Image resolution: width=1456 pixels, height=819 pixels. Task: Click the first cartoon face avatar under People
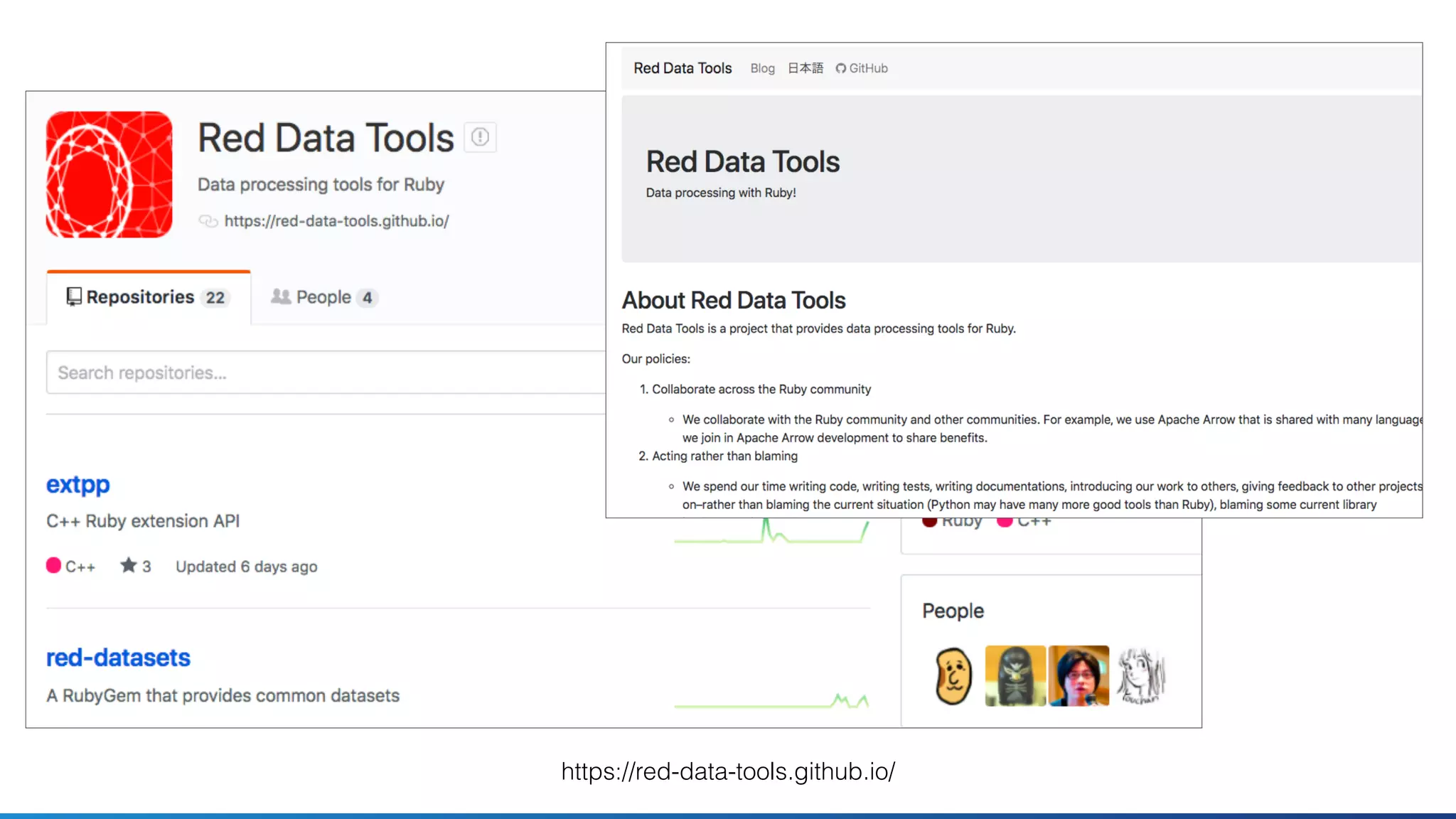(x=953, y=675)
